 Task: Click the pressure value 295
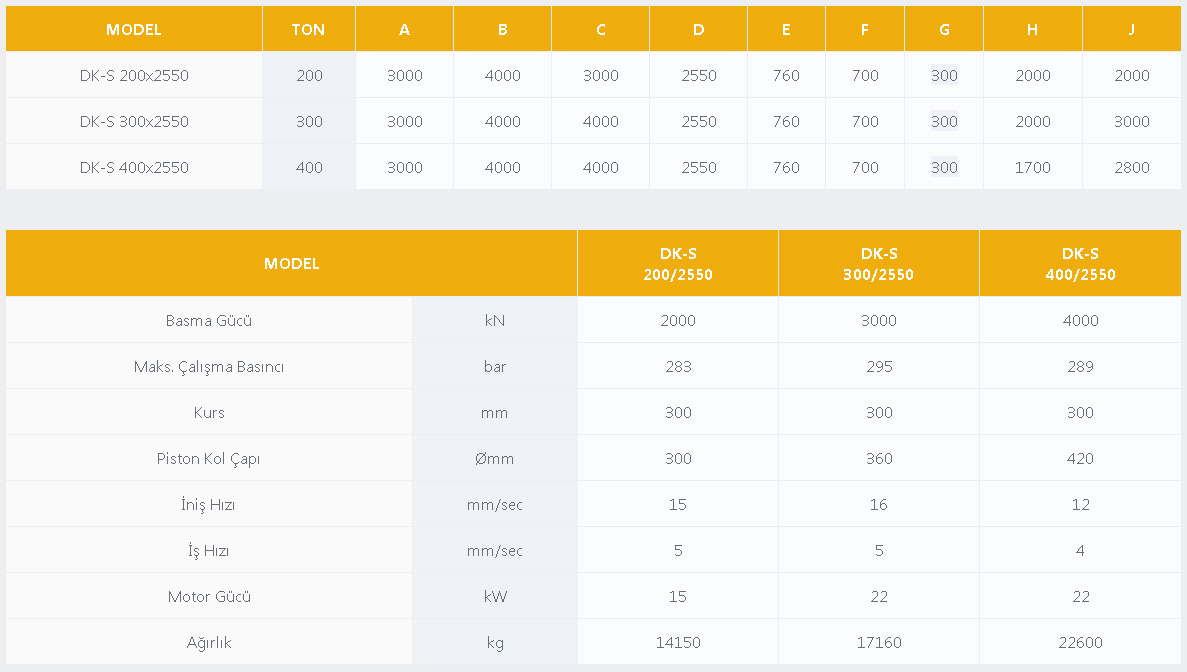[x=879, y=367]
